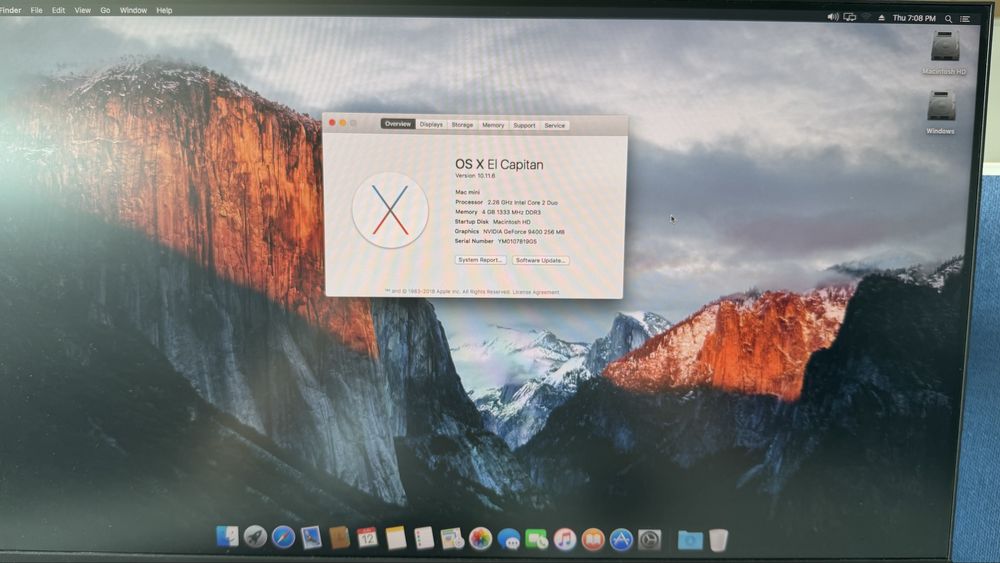Switch to the Storage tab
This screenshot has width=1000, height=563.
(x=462, y=125)
